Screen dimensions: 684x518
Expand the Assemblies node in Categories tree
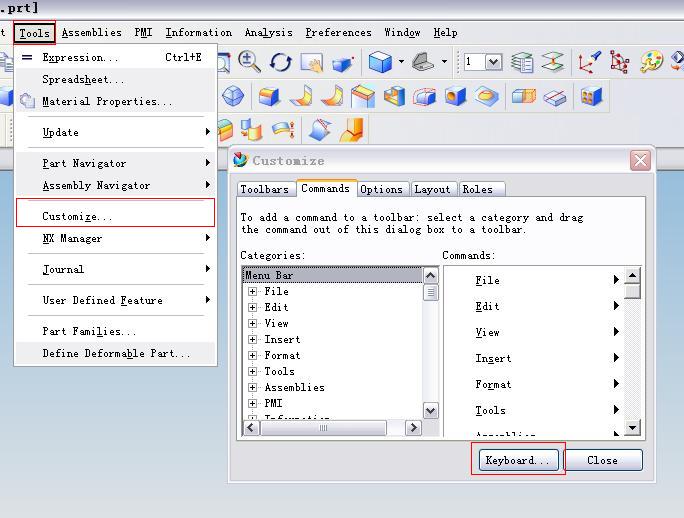tap(252, 388)
